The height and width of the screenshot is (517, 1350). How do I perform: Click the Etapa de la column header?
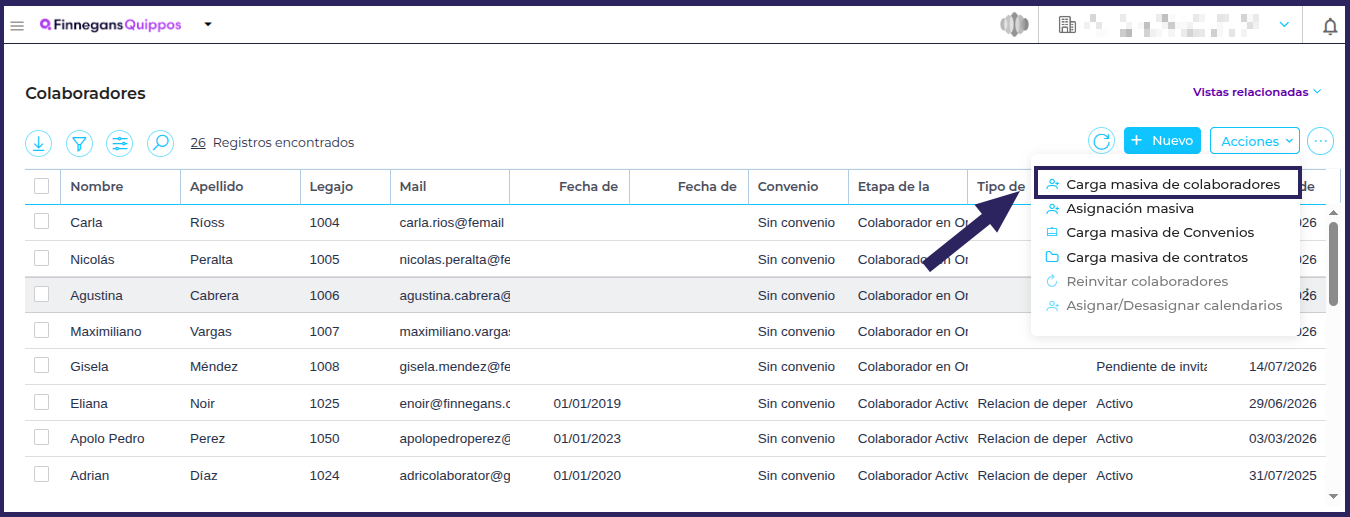coord(894,186)
